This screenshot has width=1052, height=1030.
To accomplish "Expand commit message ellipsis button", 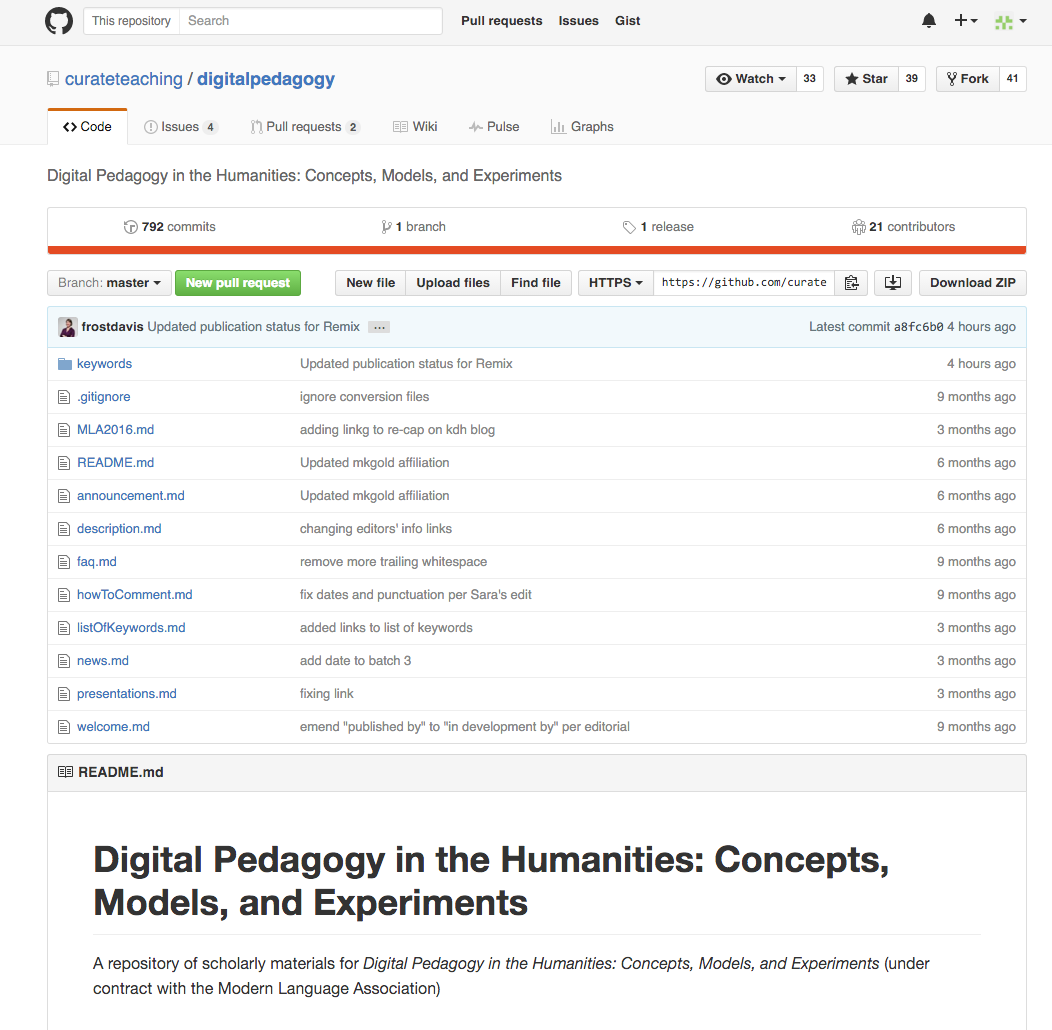I will pyautogui.click(x=379, y=327).
